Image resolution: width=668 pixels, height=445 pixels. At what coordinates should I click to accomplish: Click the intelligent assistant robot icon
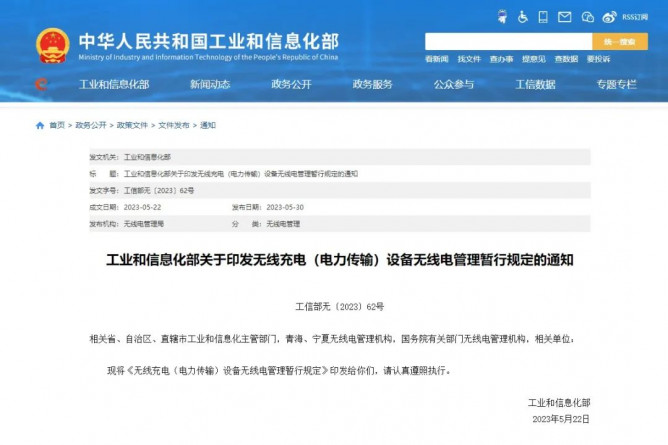click(x=503, y=17)
